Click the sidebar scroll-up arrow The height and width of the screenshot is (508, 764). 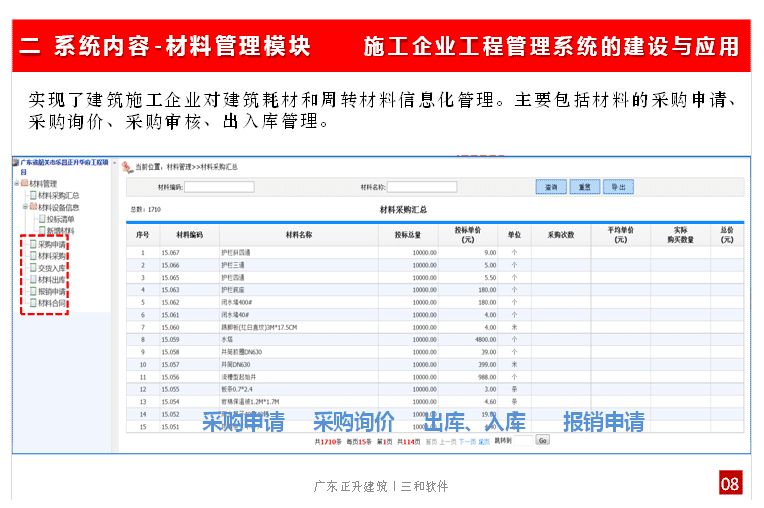coord(115,163)
